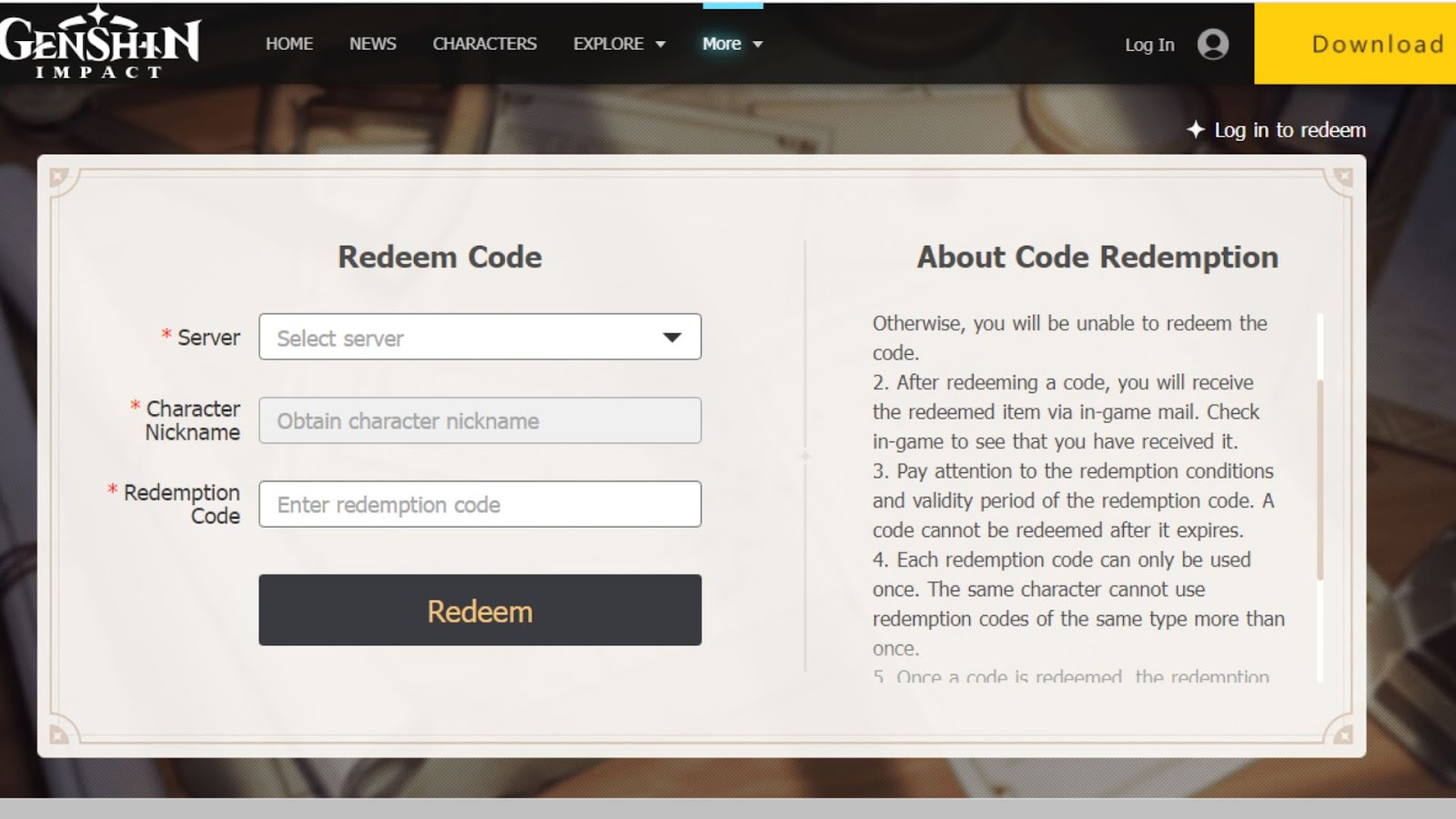
Task: Open the Select server dropdown
Action: (480, 337)
